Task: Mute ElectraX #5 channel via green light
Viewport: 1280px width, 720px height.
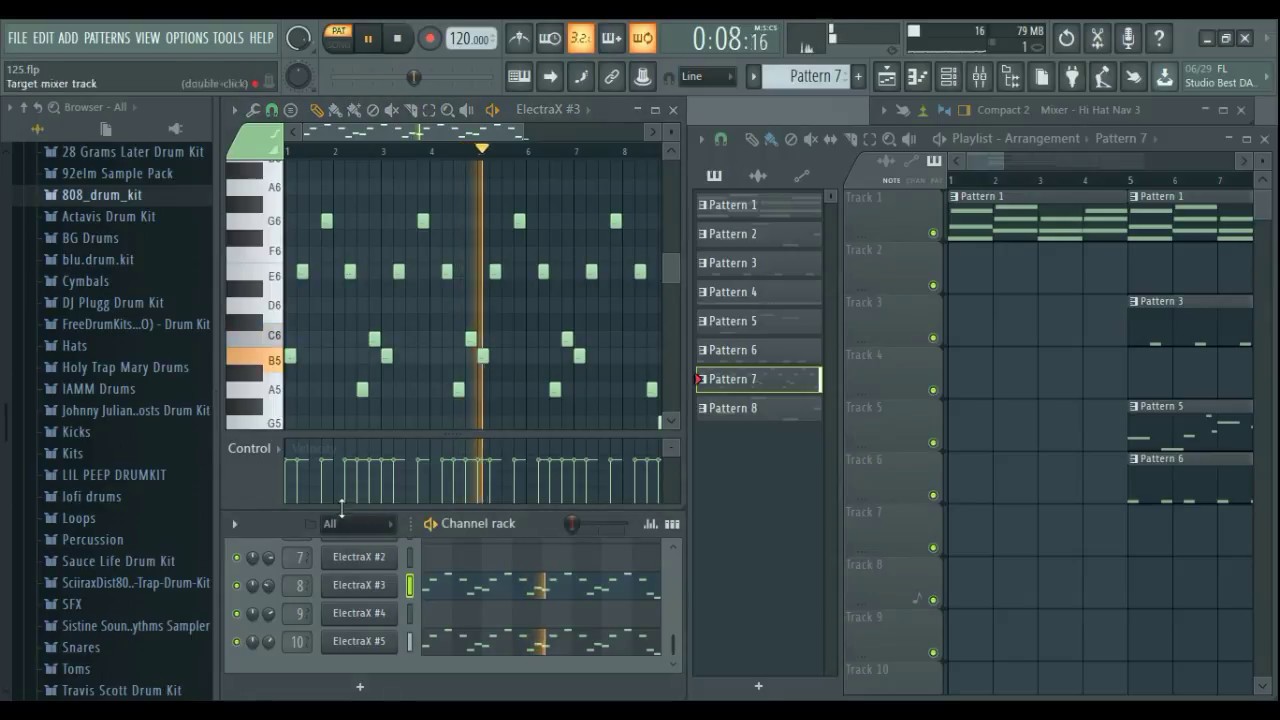Action: click(x=236, y=641)
